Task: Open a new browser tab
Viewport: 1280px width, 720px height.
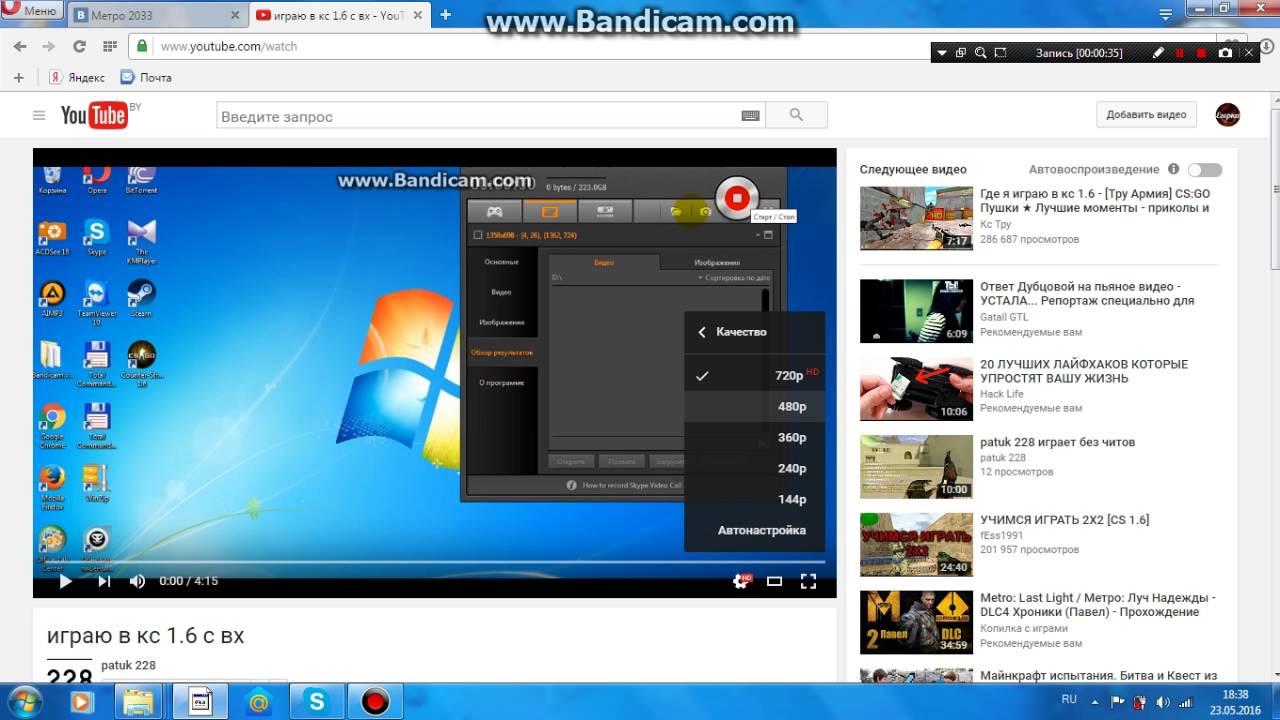Action: pyautogui.click(x=445, y=15)
